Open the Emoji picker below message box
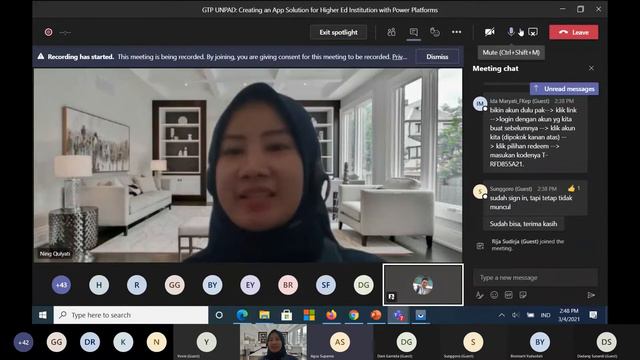This screenshot has height=360, width=640. 494,295
